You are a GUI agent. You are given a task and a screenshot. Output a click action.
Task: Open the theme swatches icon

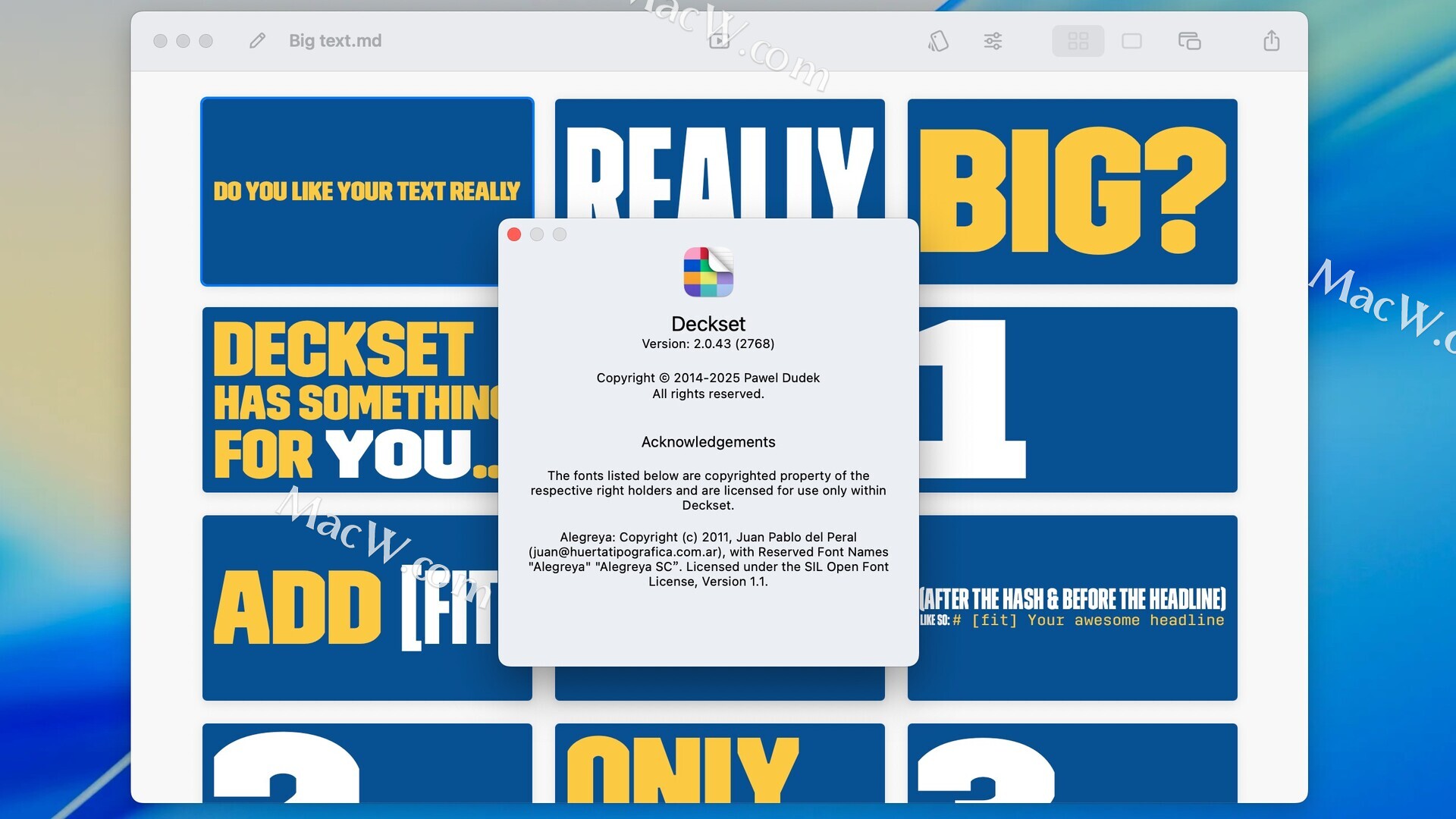[938, 40]
